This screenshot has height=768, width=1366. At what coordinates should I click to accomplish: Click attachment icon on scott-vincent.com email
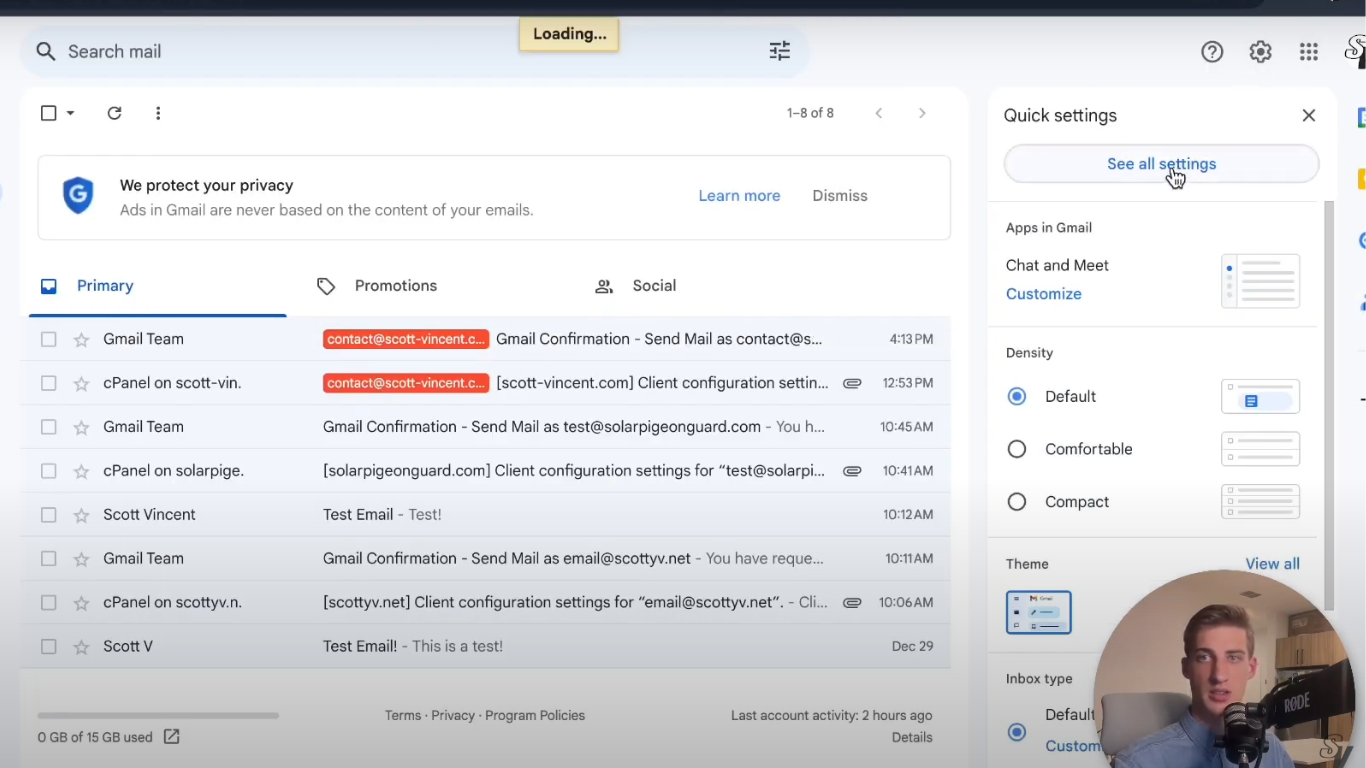pyautogui.click(x=852, y=383)
